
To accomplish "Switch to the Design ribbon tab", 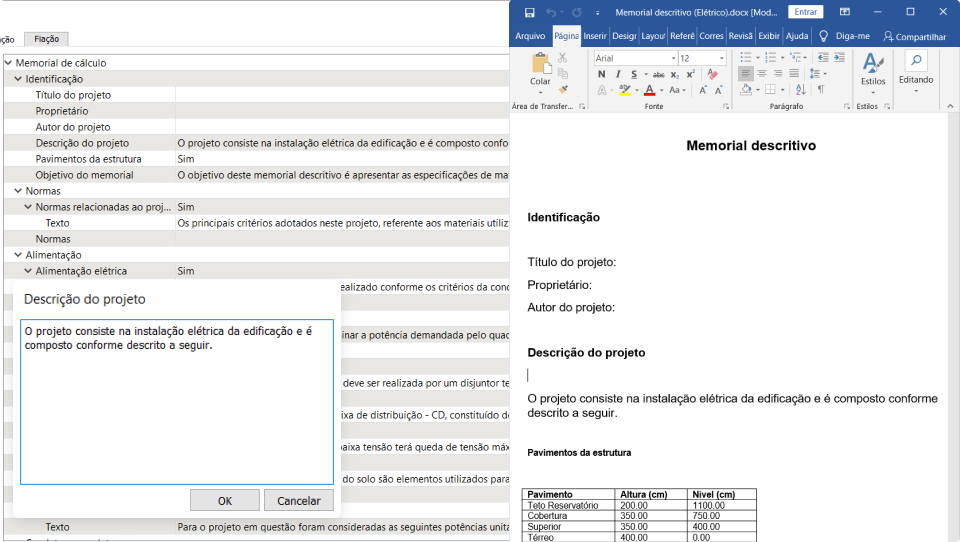I will pos(624,36).
